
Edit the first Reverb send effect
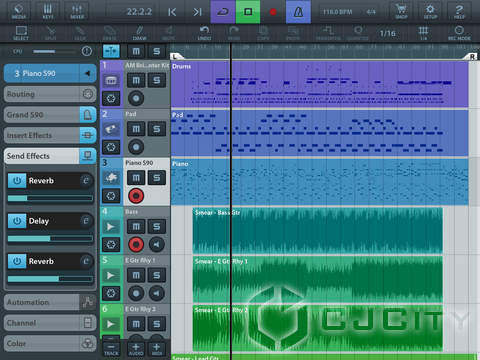86,180
